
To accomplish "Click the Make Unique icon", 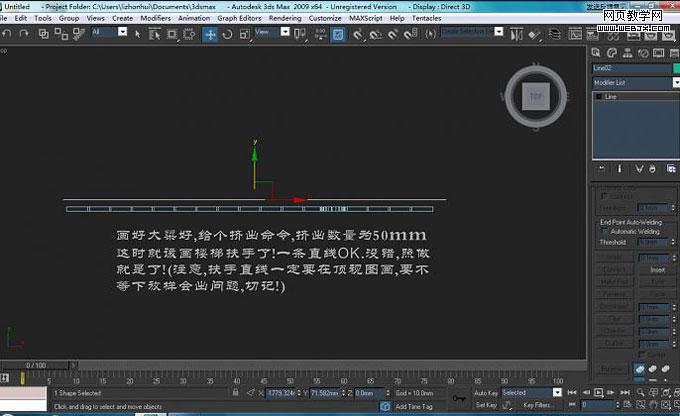I will tap(639, 169).
